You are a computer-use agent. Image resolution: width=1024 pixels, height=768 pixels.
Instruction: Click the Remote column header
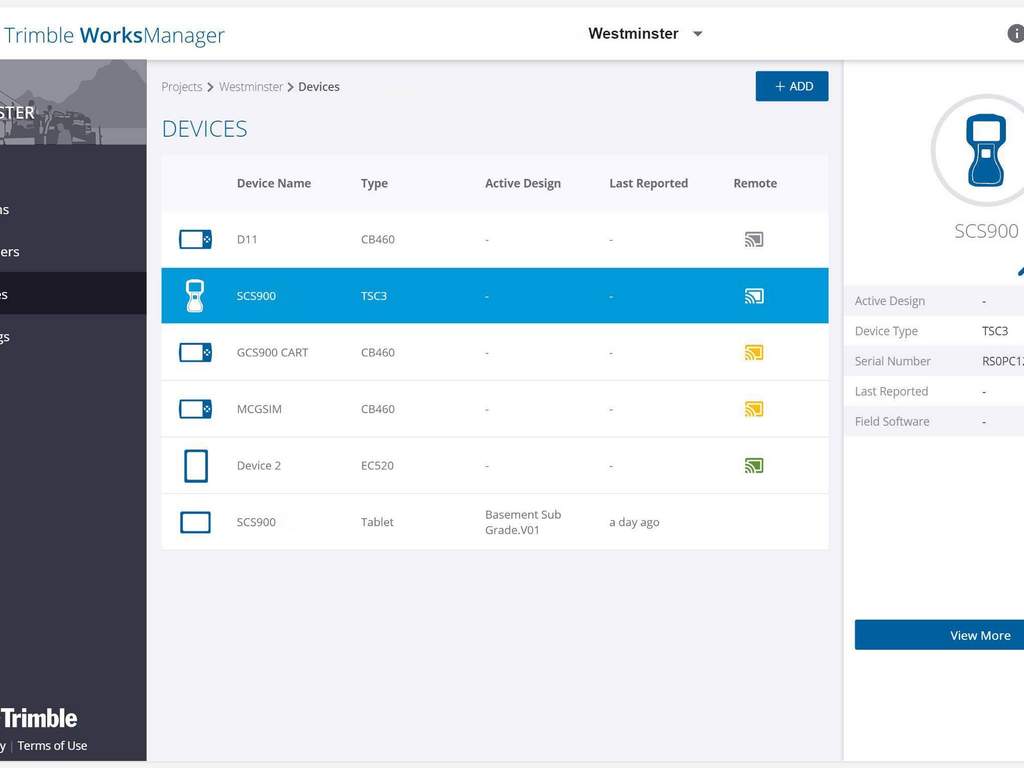pyautogui.click(x=755, y=184)
